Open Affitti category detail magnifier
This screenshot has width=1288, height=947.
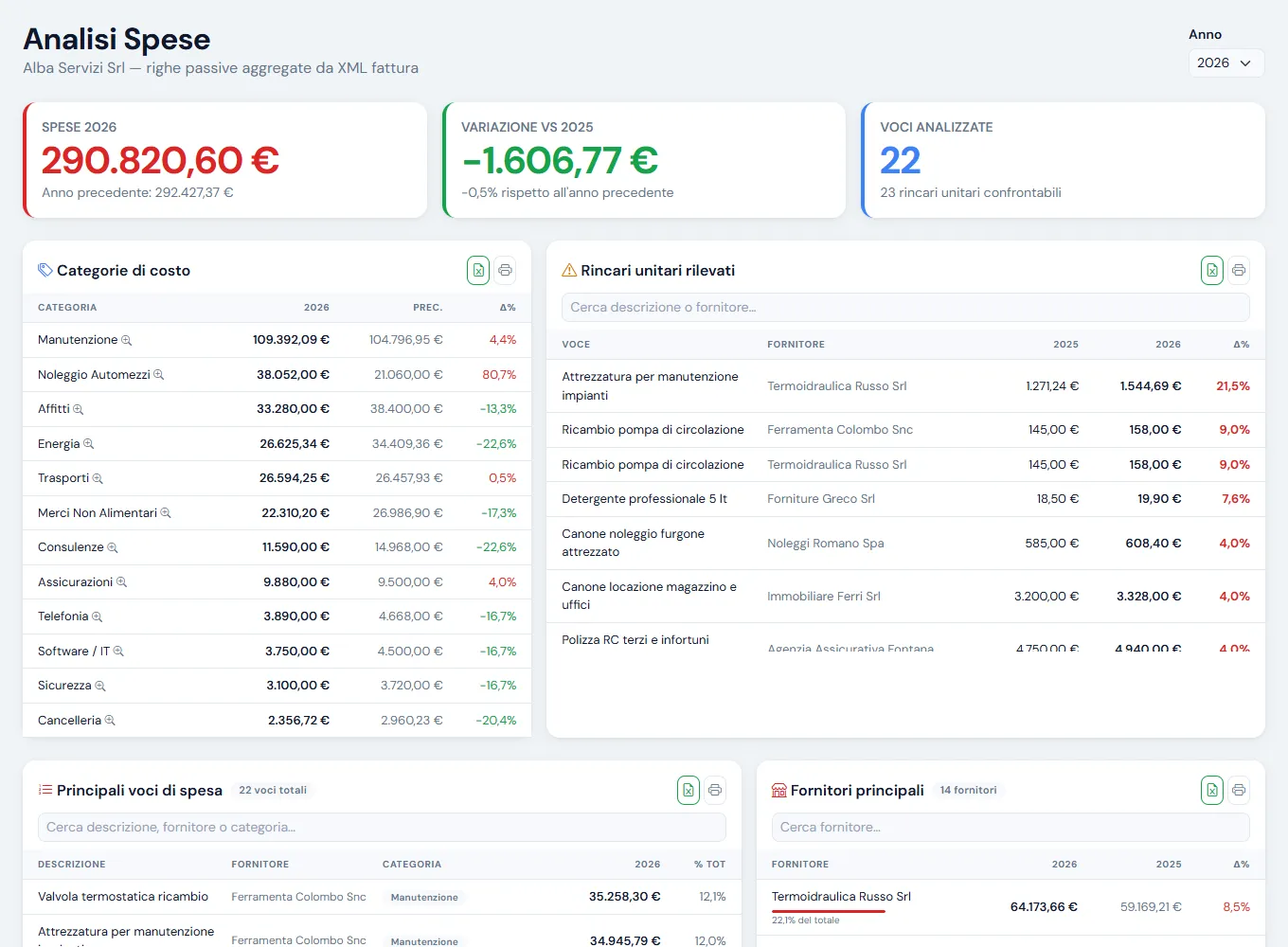click(x=79, y=409)
